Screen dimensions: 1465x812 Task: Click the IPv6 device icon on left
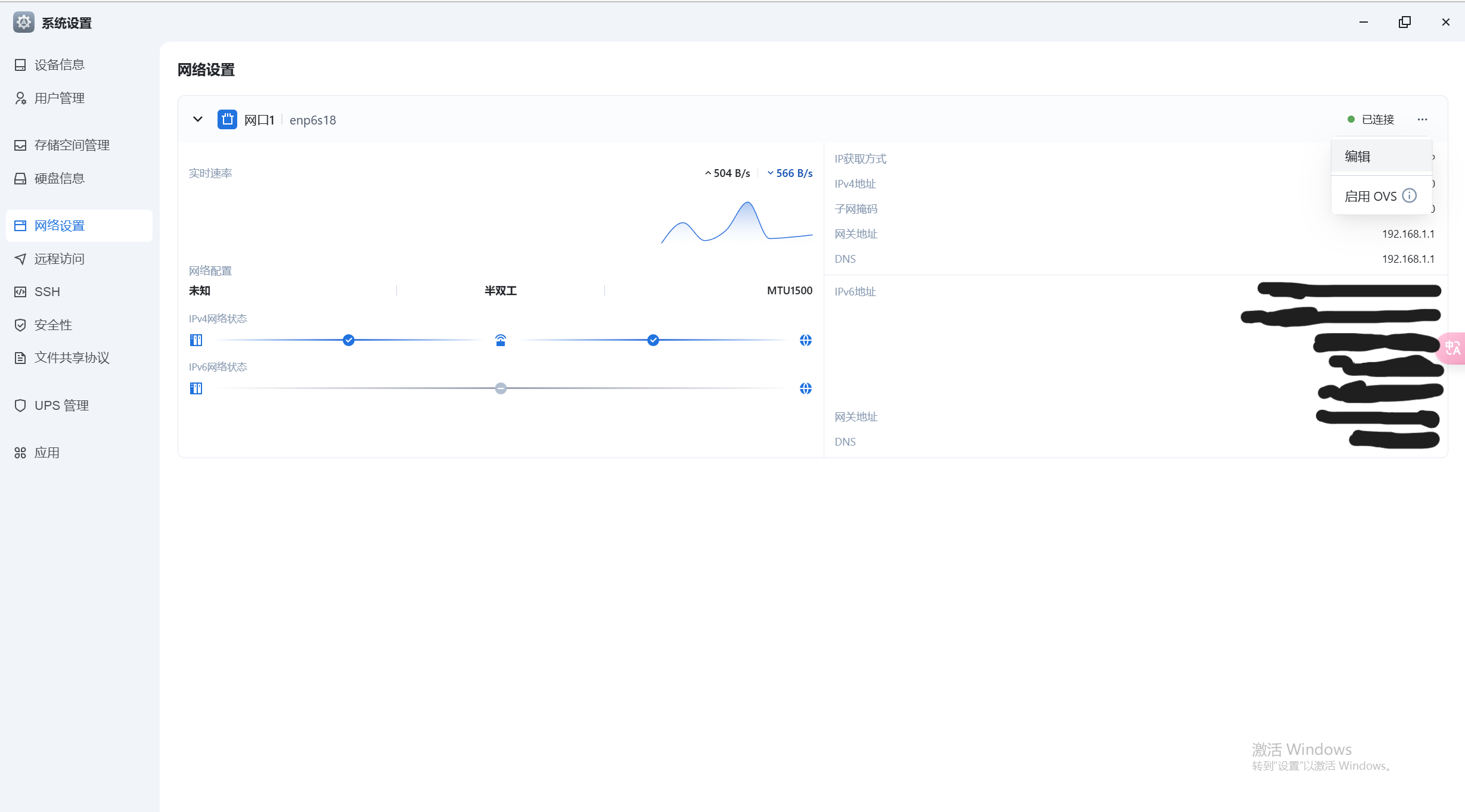click(x=196, y=388)
